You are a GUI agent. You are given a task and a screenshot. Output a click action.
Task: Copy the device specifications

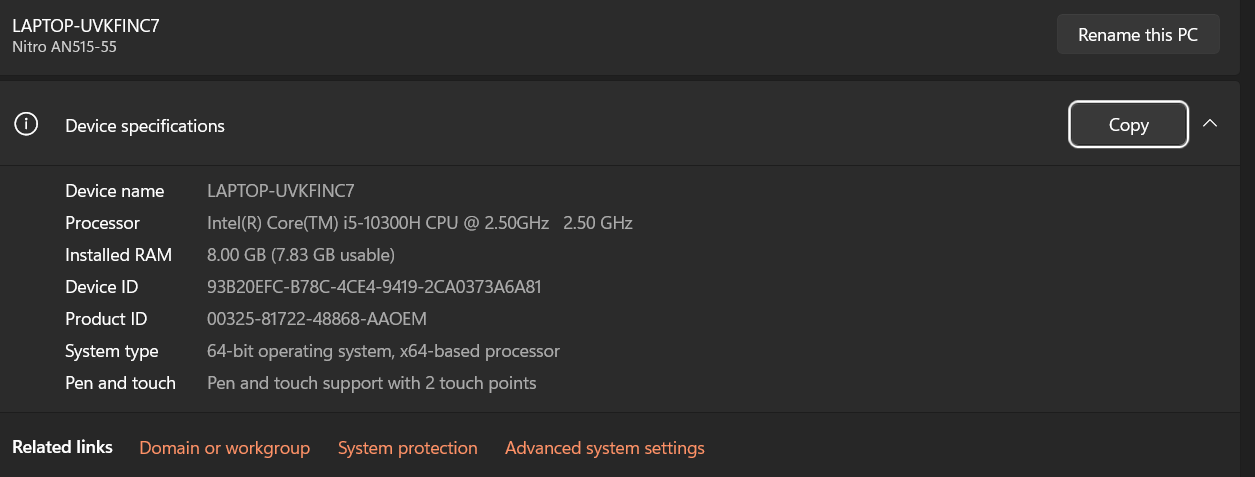tap(1128, 125)
